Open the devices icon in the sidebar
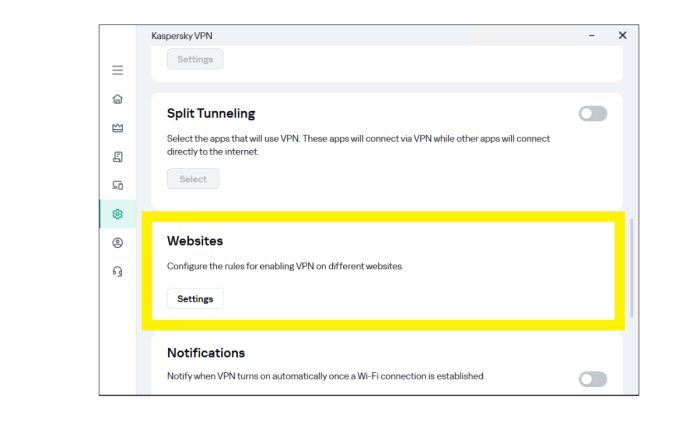Image resolution: width=700 pixels, height=436 pixels. pos(118,185)
